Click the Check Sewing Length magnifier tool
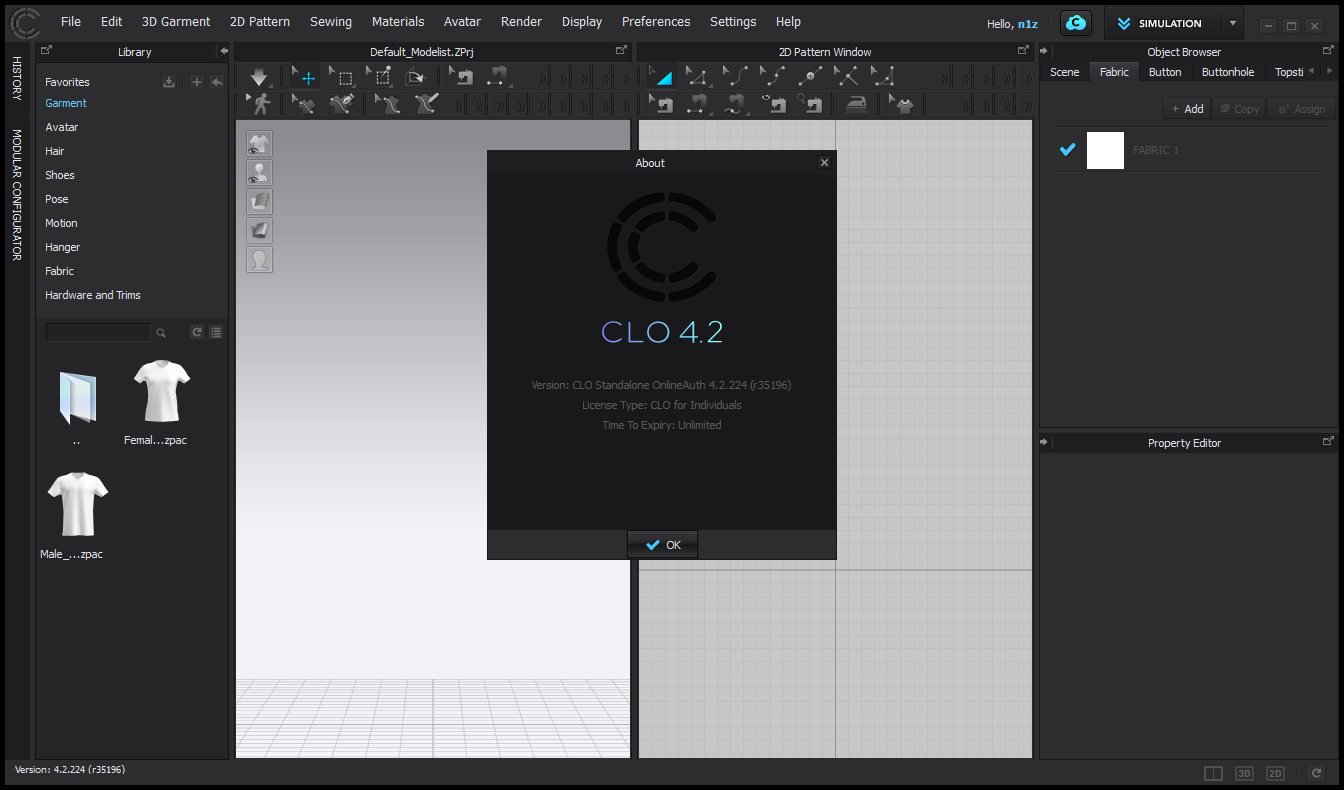Image resolution: width=1344 pixels, height=790 pixels. pyautogui.click(x=809, y=103)
